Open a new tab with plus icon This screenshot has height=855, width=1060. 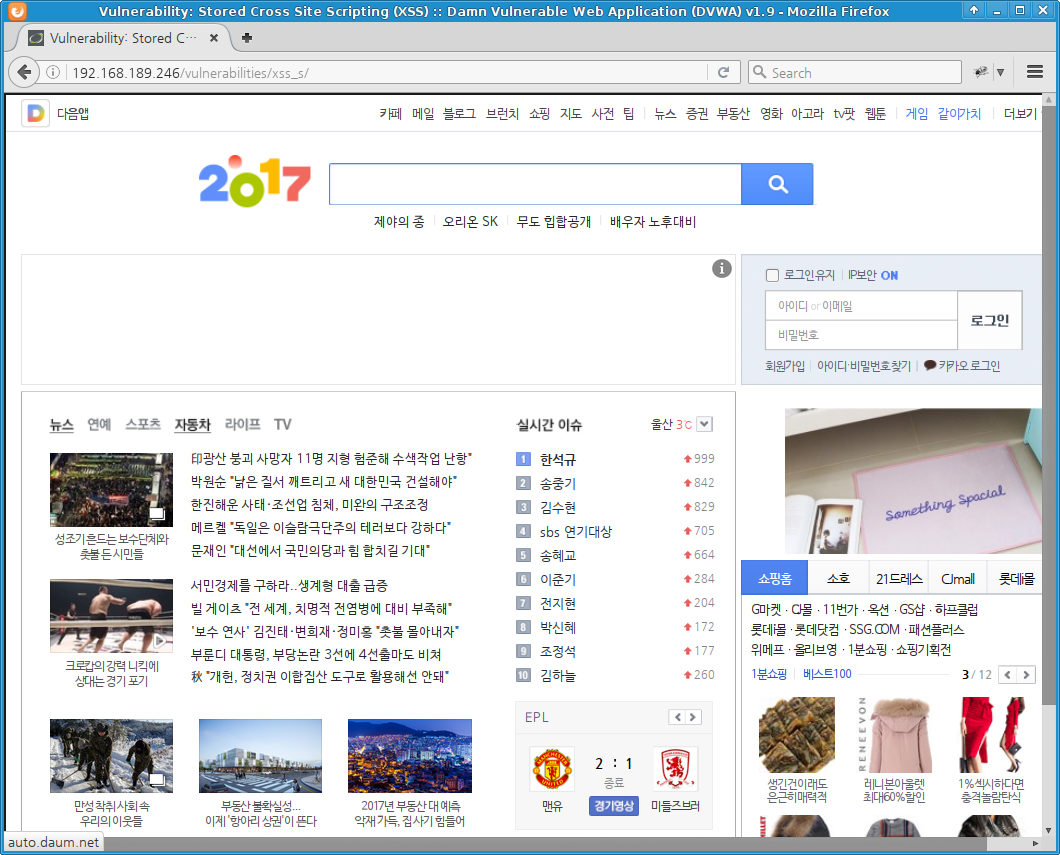[247, 38]
